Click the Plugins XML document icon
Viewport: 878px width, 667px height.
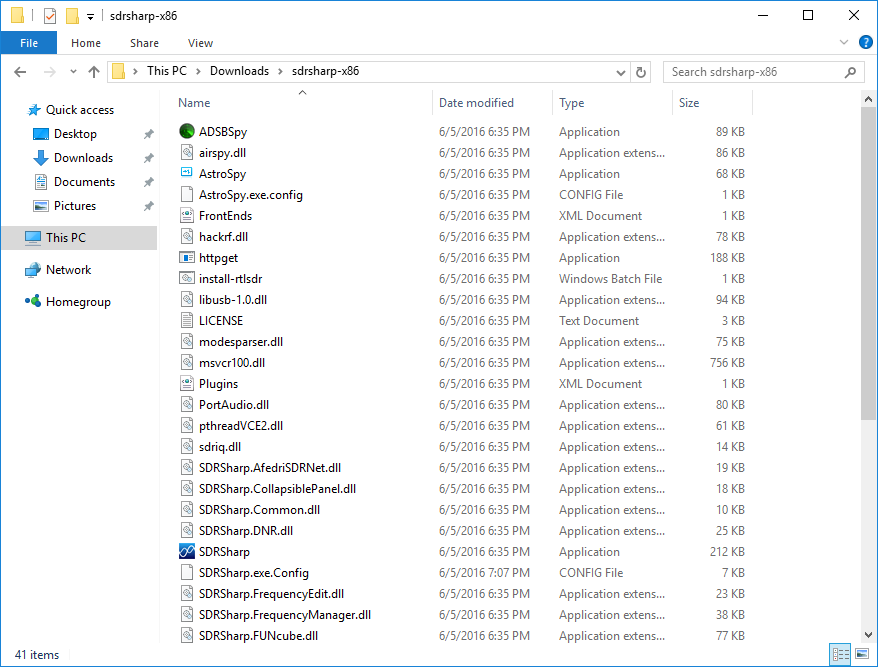(x=186, y=384)
